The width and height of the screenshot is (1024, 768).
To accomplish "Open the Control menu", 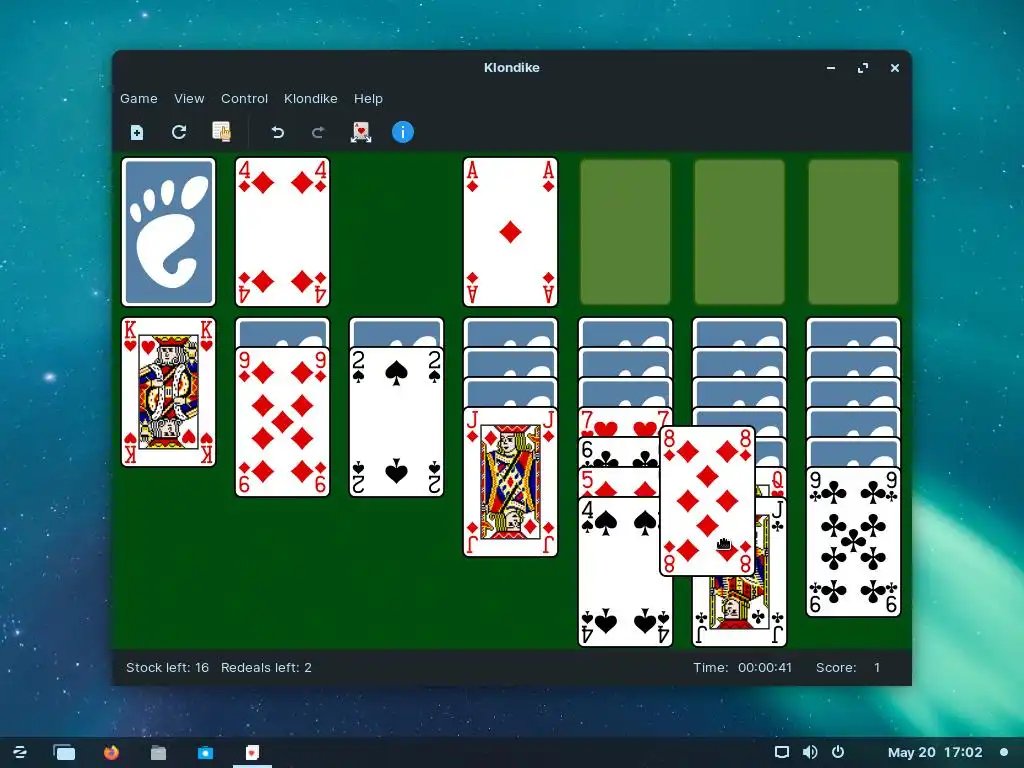I will (x=244, y=99).
